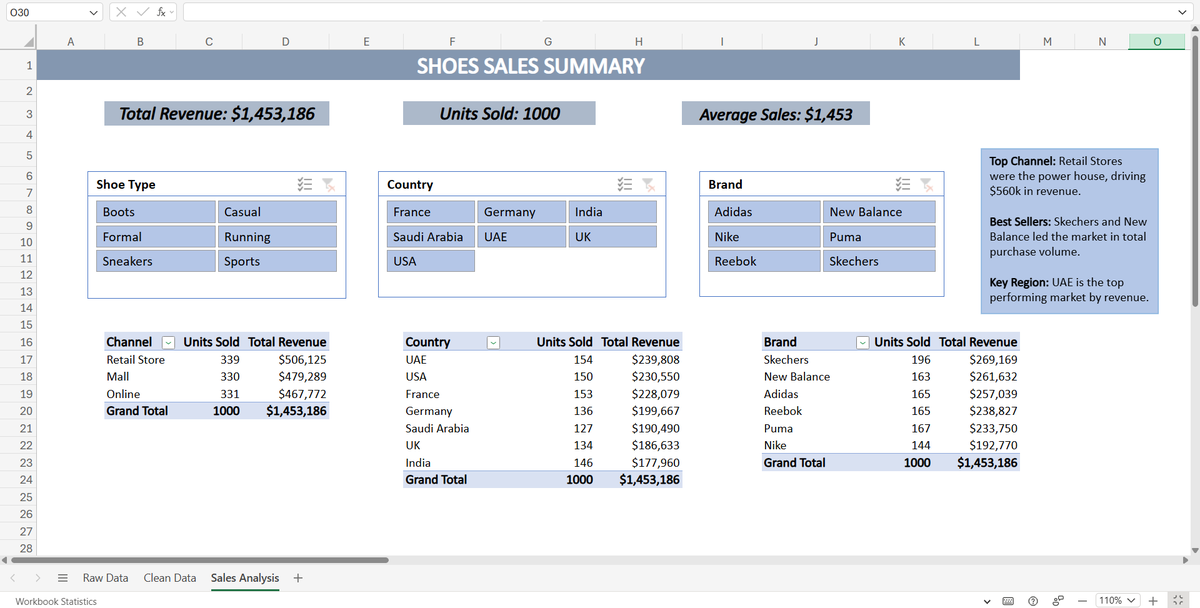Go to the previous sheet arrow

[x=14, y=578]
